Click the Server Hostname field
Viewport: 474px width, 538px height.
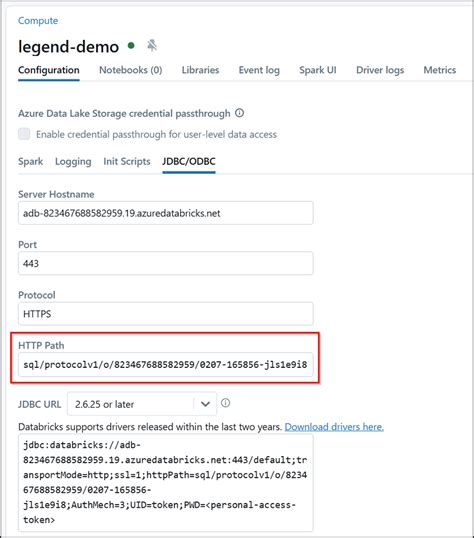tap(165, 213)
